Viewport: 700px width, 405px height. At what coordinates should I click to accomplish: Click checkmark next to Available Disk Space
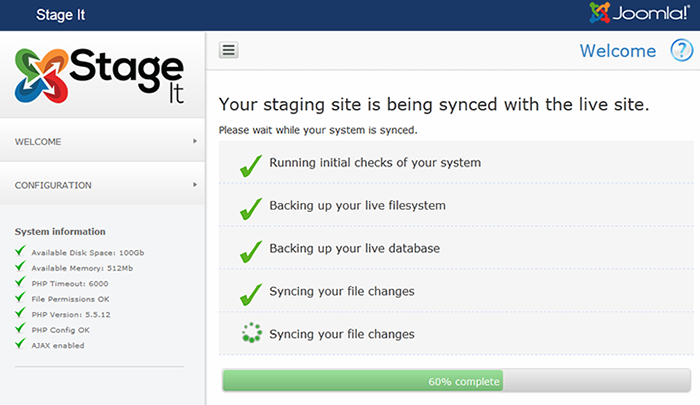point(20,250)
